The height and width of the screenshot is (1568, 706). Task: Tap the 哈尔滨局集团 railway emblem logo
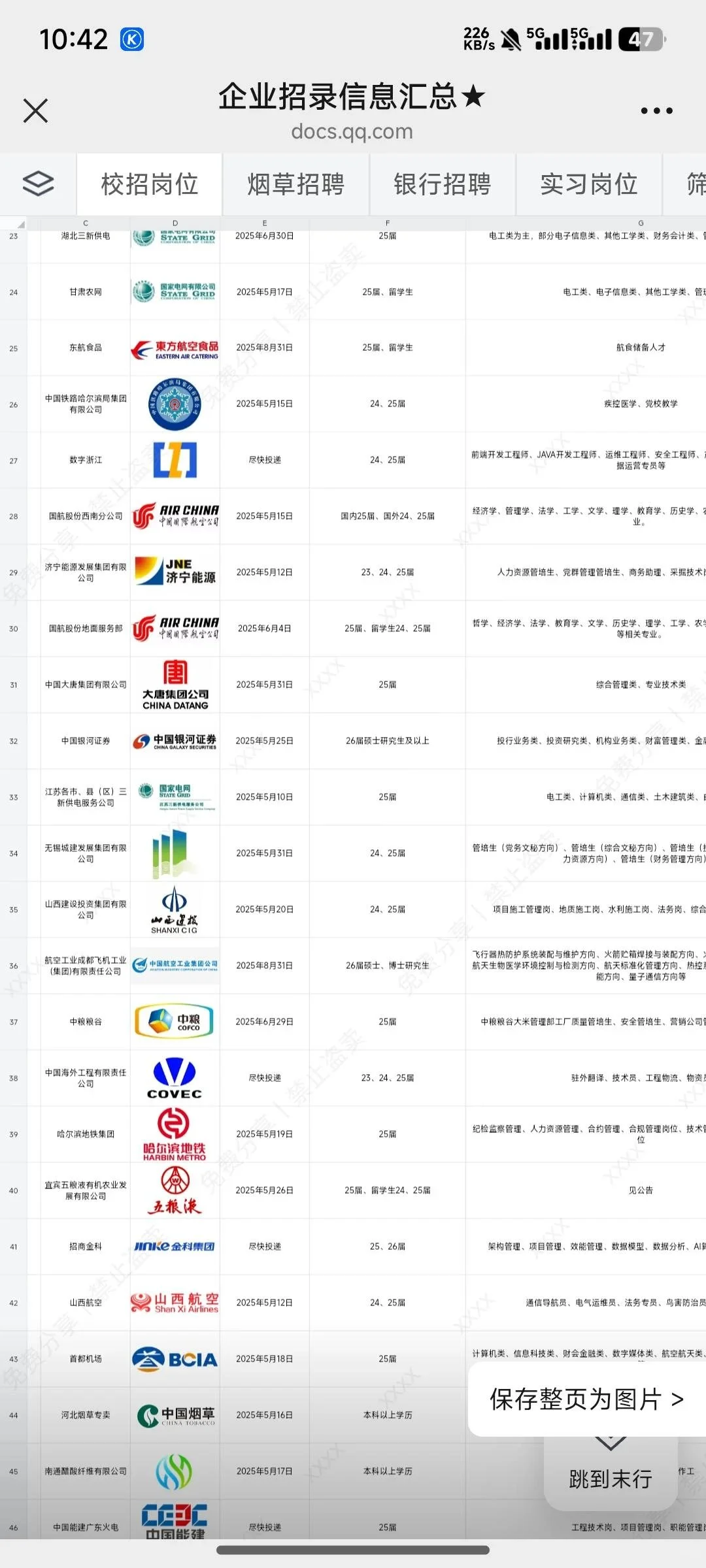pyautogui.click(x=175, y=404)
